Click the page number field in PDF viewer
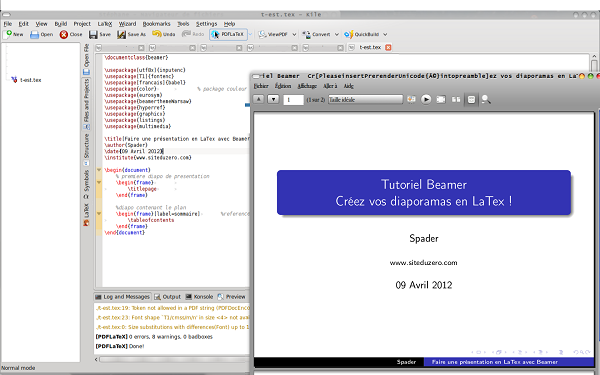 (293, 99)
